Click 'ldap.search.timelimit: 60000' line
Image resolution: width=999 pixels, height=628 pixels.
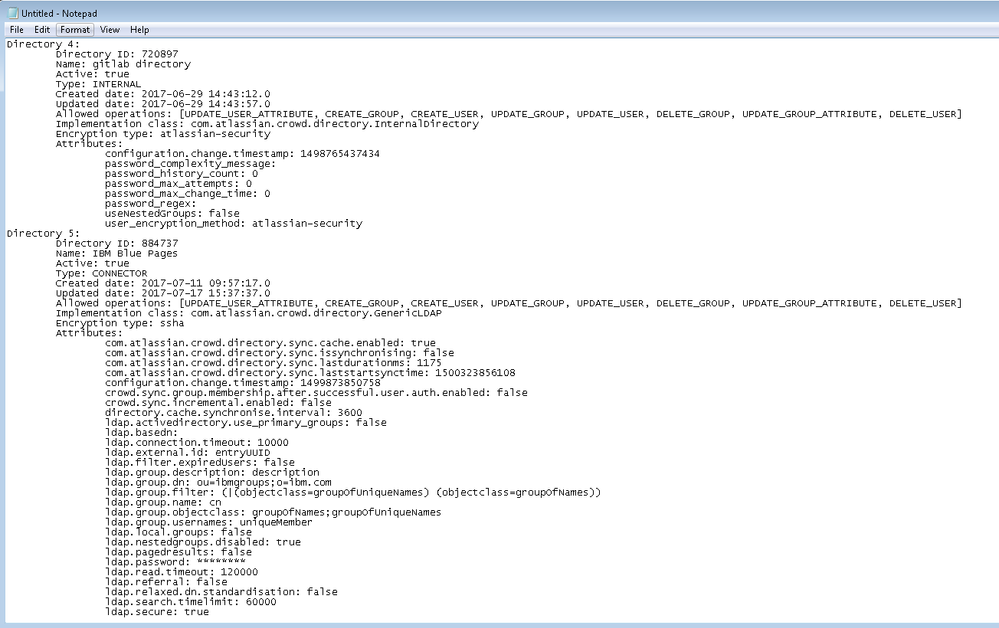190,602
